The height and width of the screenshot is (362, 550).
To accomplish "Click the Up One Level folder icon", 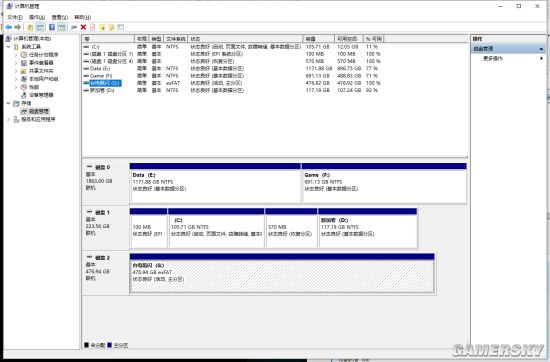I will pyautogui.click(x=31, y=27).
